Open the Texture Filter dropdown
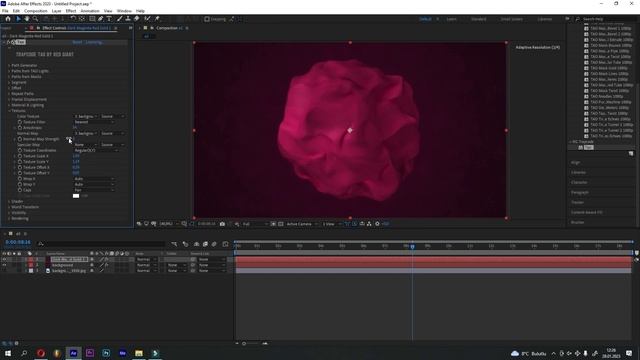640x360 pixels. pyautogui.click(x=94, y=122)
